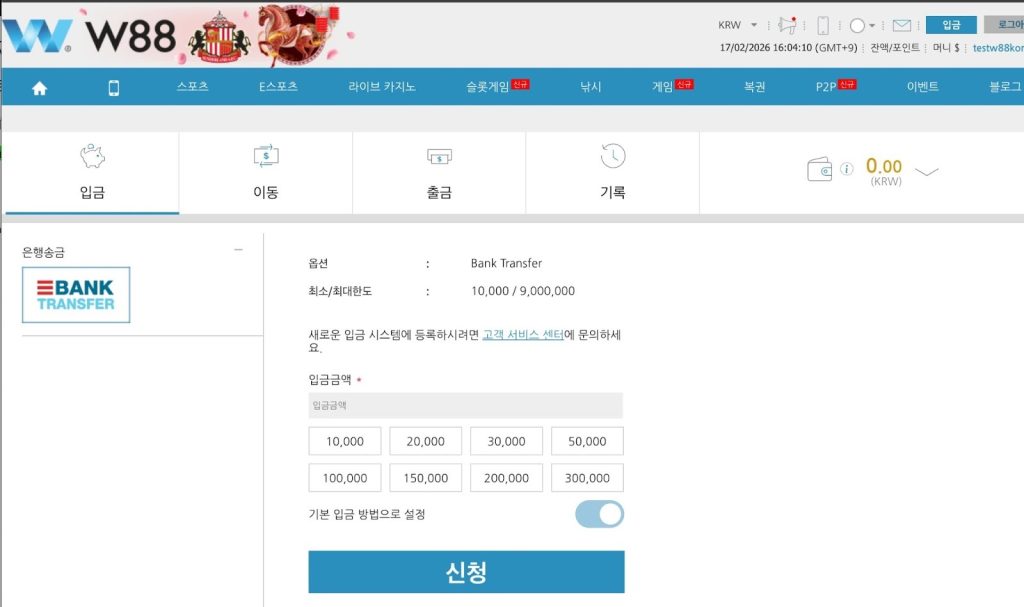This screenshot has height=607, width=1024.
Task: Click 잔액/포인트 in header
Action: pyautogui.click(x=895, y=48)
